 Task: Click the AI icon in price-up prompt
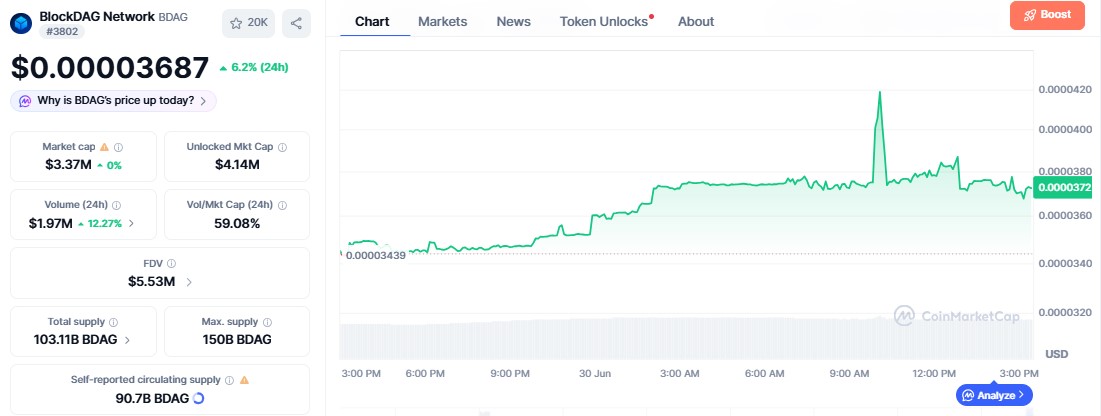pyautogui.click(x=25, y=100)
